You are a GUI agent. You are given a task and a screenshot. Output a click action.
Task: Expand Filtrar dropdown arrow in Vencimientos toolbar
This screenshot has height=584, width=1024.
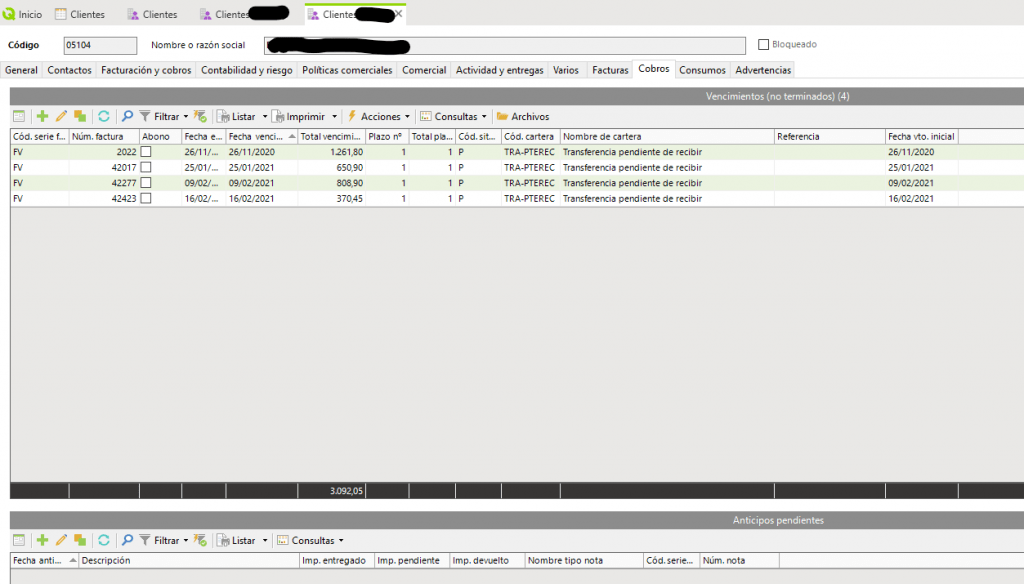[x=185, y=117]
